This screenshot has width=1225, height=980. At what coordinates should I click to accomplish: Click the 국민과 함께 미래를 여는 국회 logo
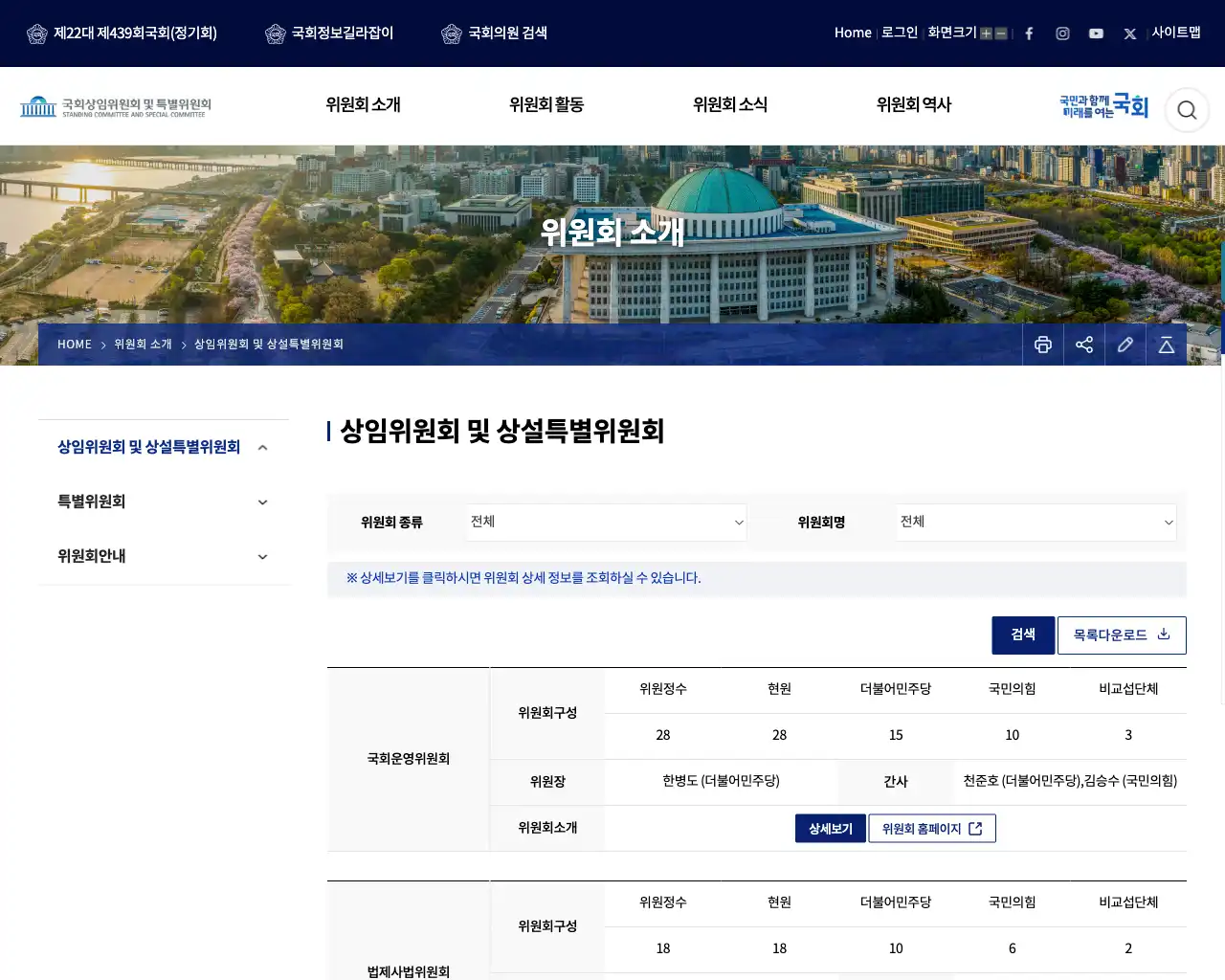[1103, 106]
